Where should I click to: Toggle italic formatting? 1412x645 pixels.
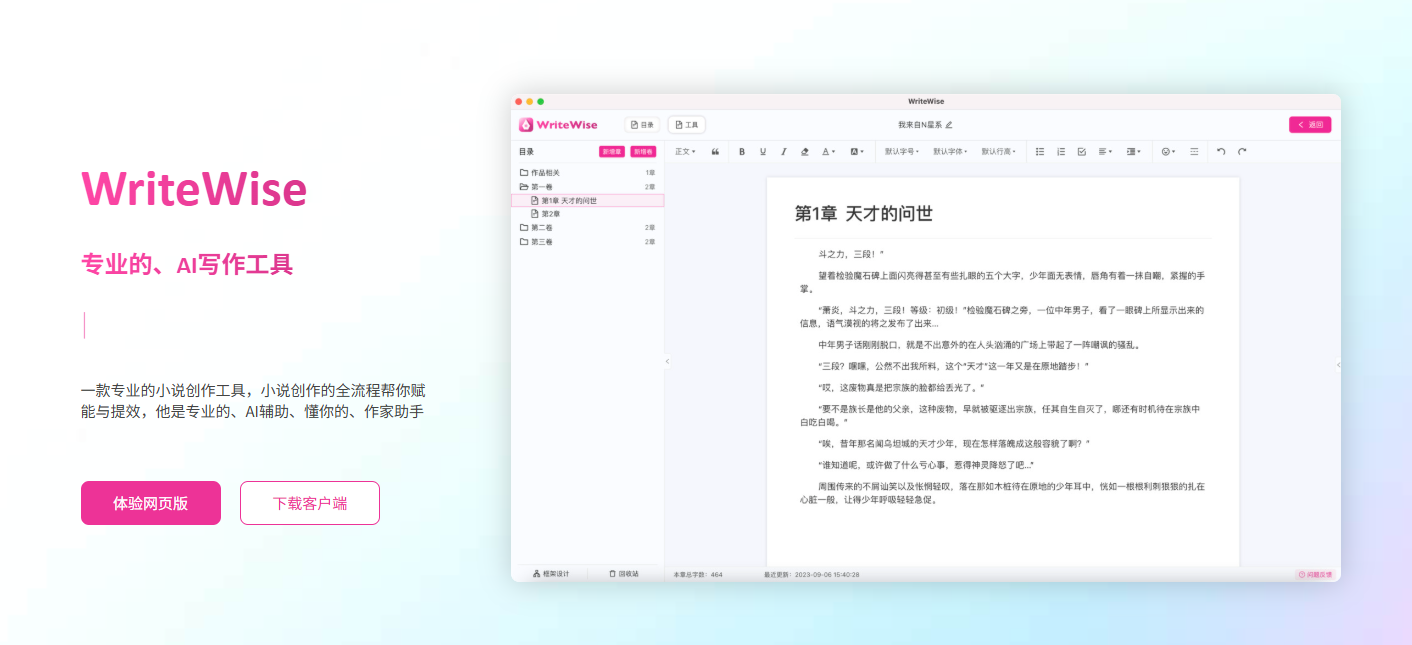(784, 152)
